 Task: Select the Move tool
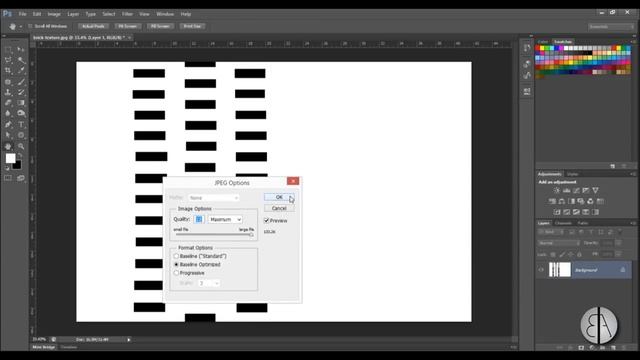[21, 49]
